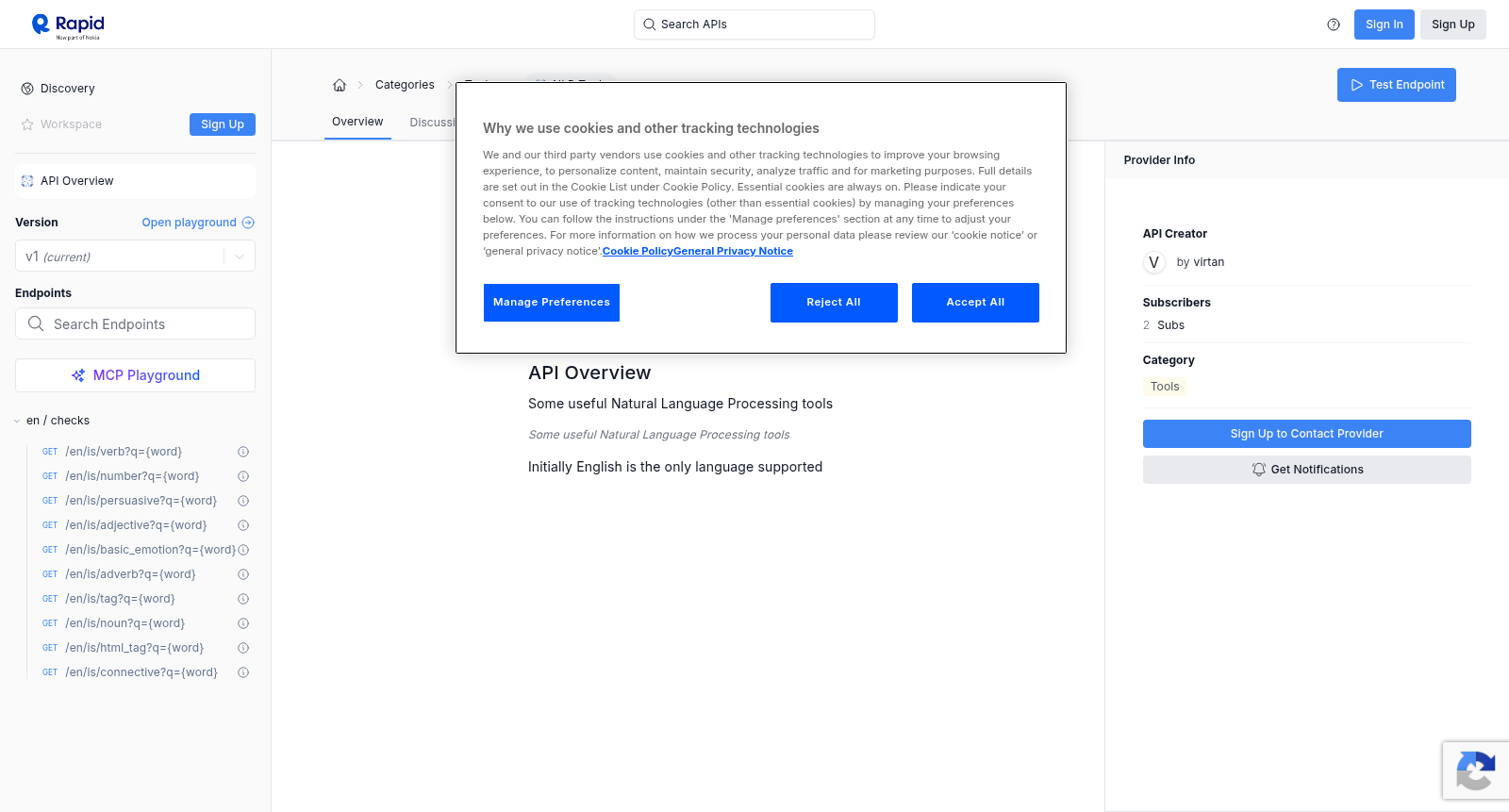Screen dimensions: 1509x812
Task: Click the Tools category tag
Action: 1165,387
